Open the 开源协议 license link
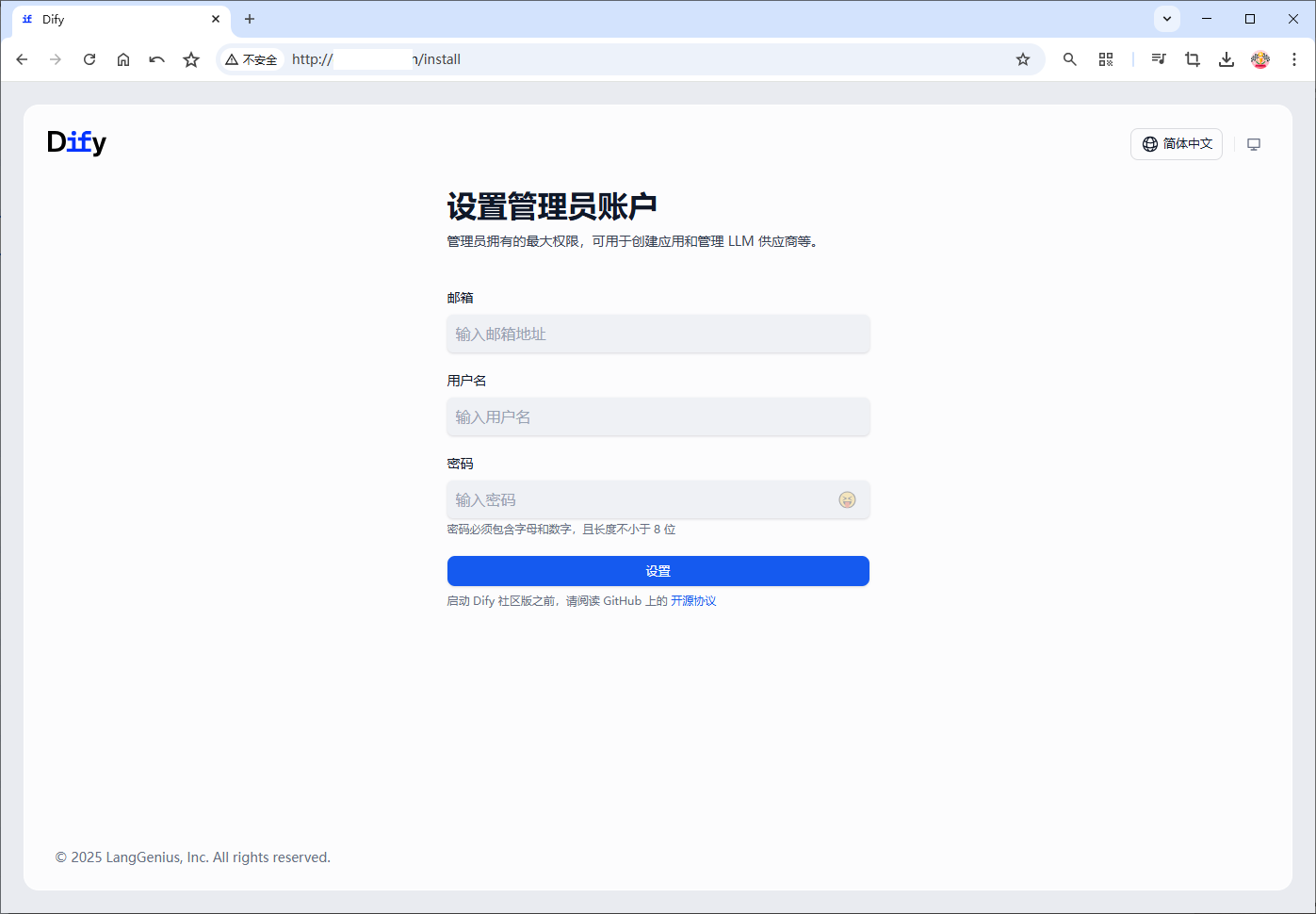Screen dimensions: 1316x914 (693, 601)
